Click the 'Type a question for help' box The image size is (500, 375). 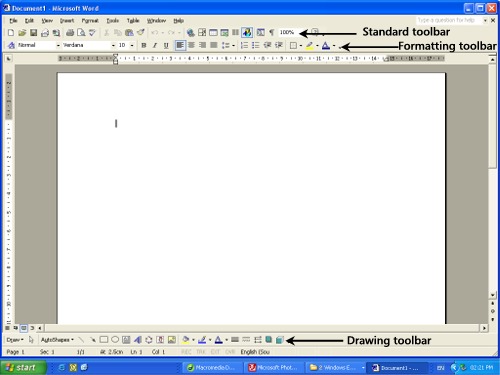[x=449, y=20]
